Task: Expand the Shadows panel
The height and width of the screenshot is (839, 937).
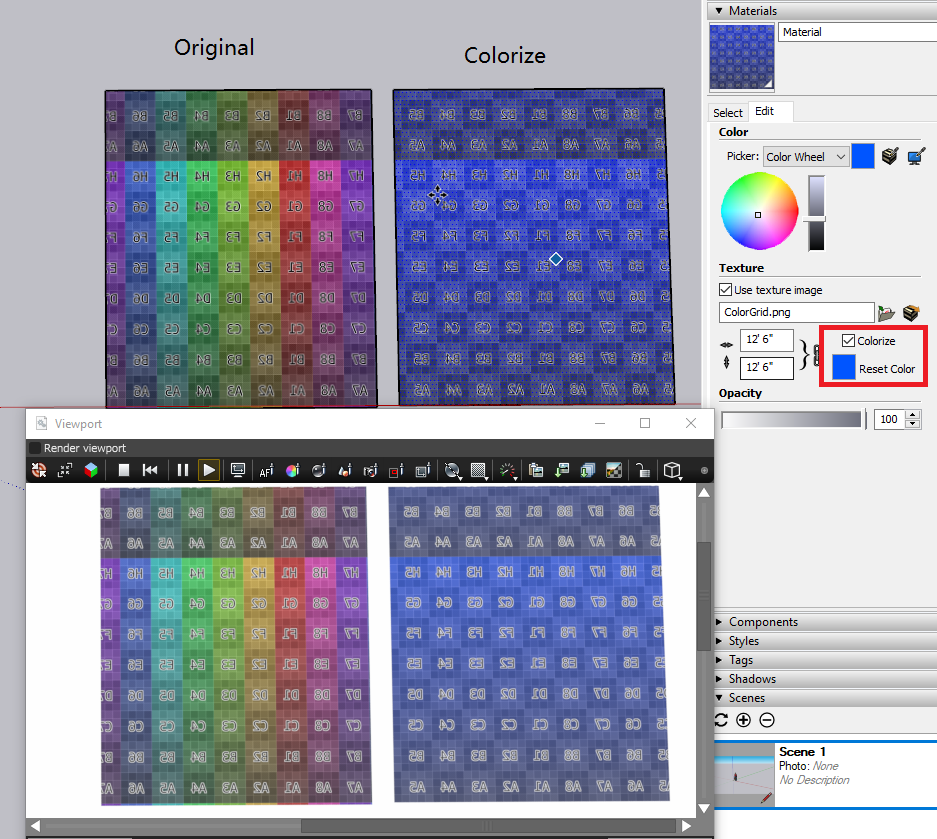Action: 719,679
